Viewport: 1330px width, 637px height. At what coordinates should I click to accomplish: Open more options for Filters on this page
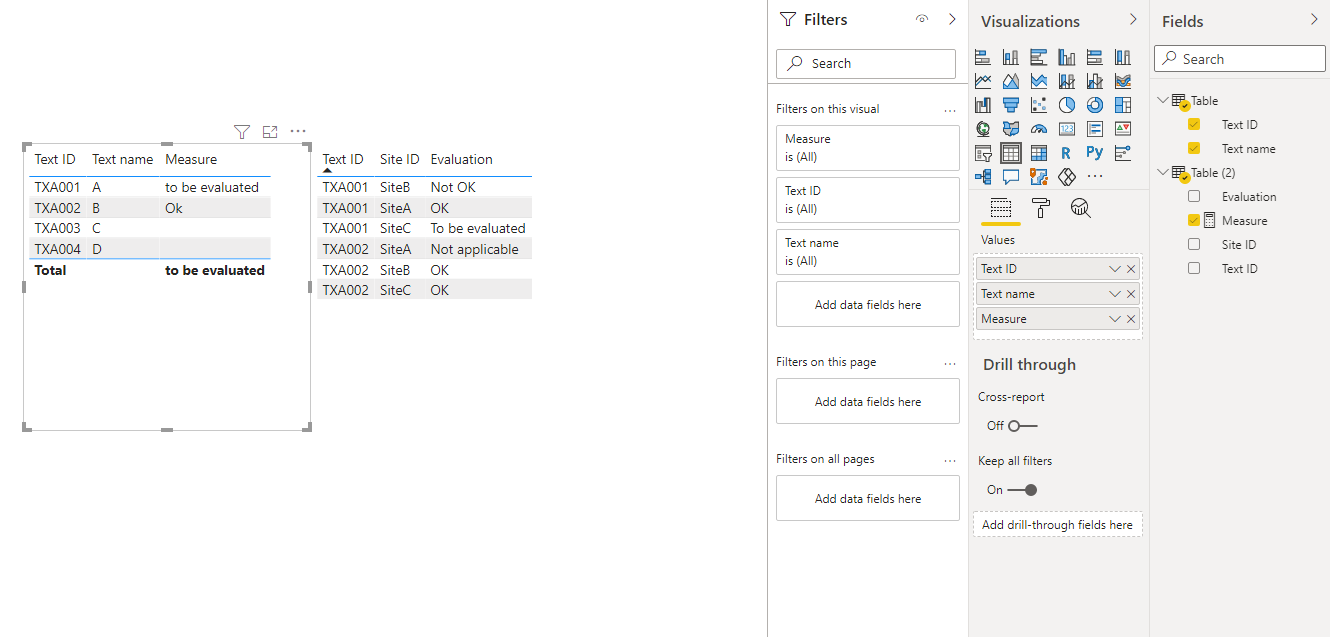tap(950, 362)
